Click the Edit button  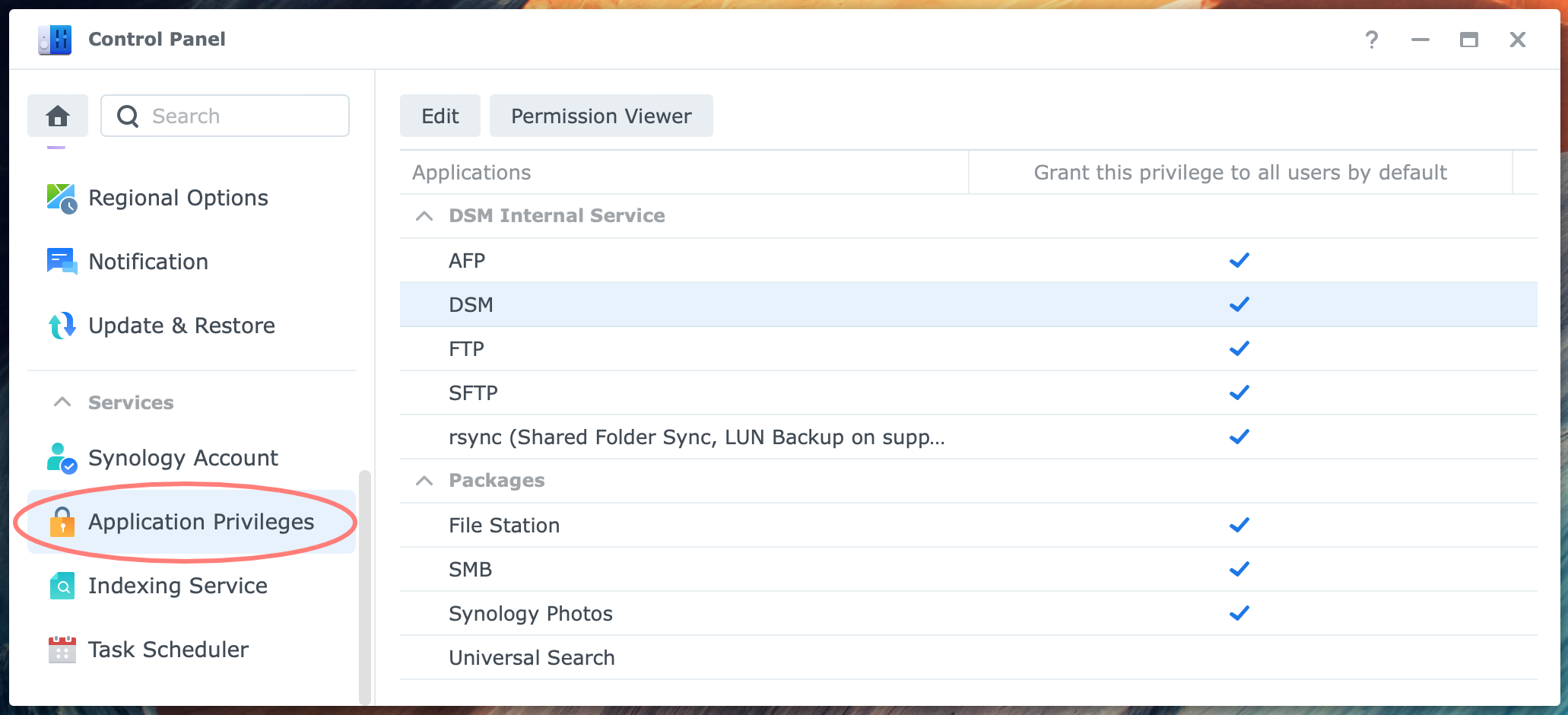440,116
